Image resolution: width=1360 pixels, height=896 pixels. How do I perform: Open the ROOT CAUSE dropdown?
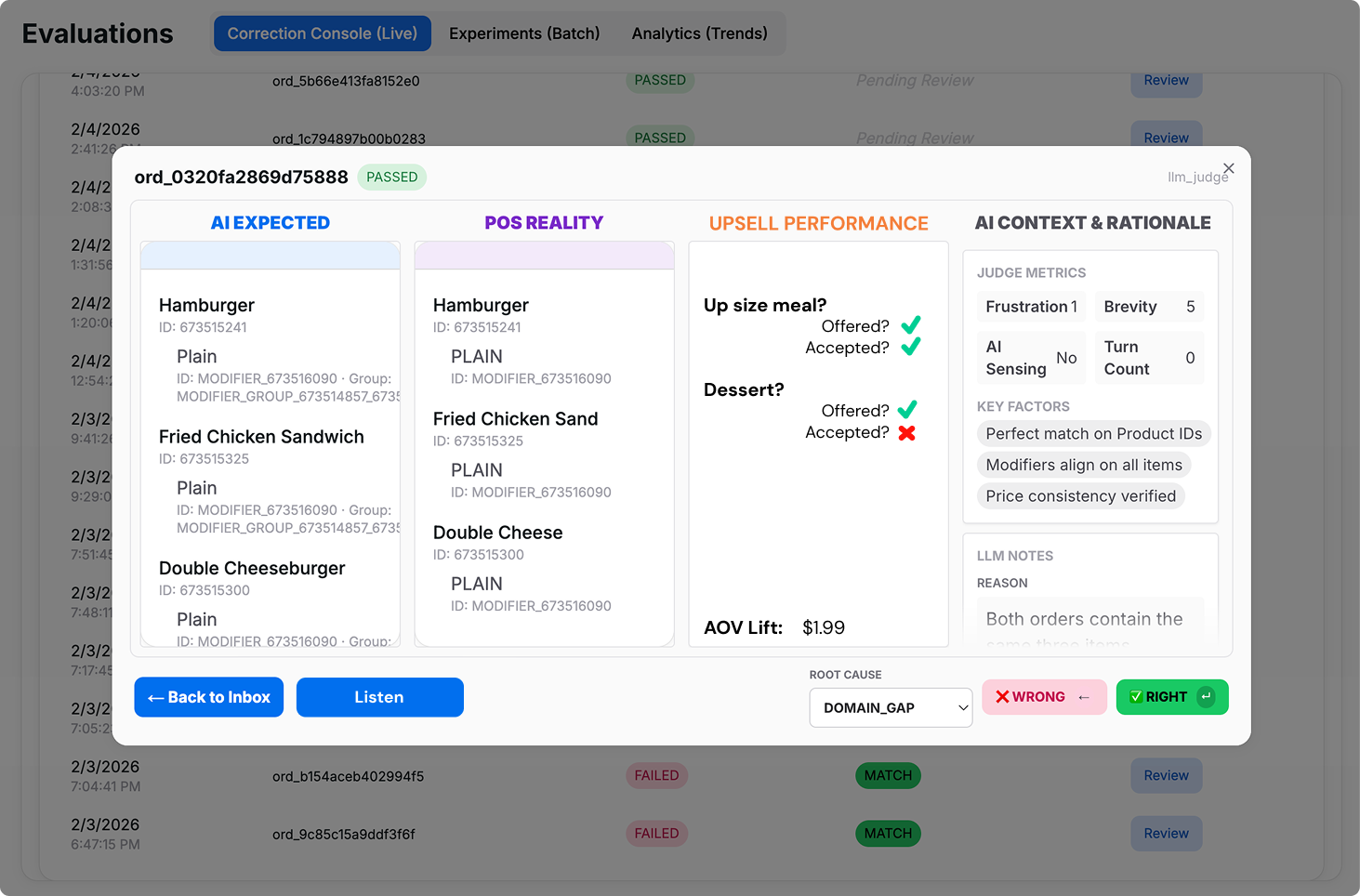890,707
